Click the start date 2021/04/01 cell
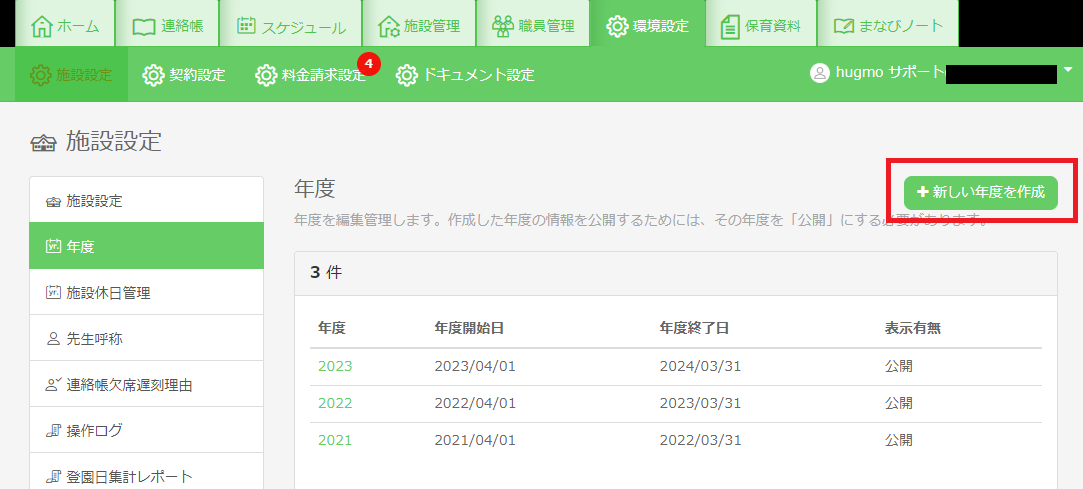Viewport: 1083px width, 489px height. (475, 441)
